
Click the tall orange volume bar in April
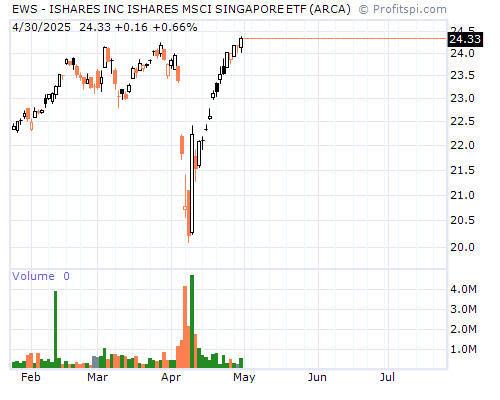pyautogui.click(x=185, y=327)
